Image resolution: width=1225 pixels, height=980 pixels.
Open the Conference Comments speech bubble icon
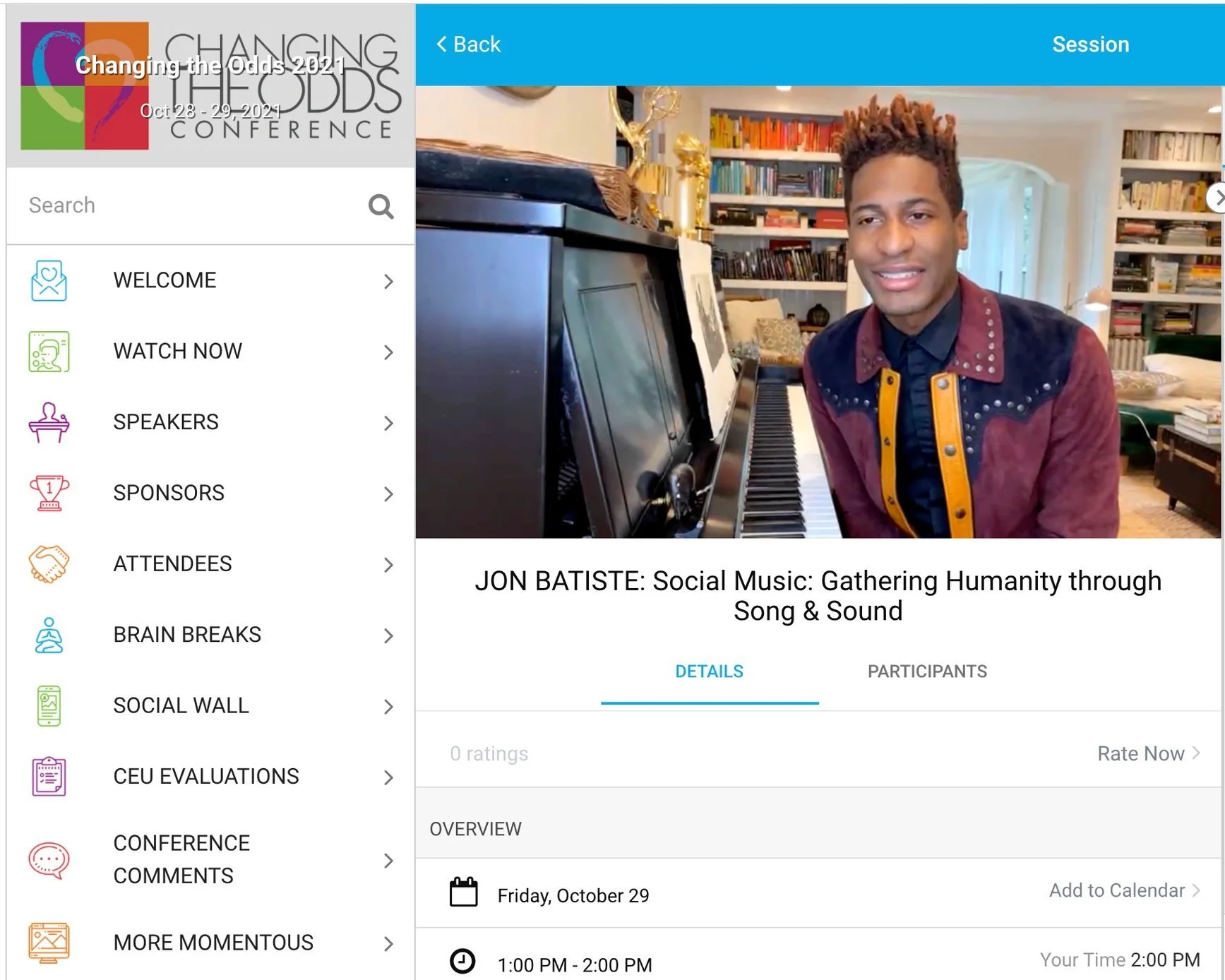pos(49,860)
